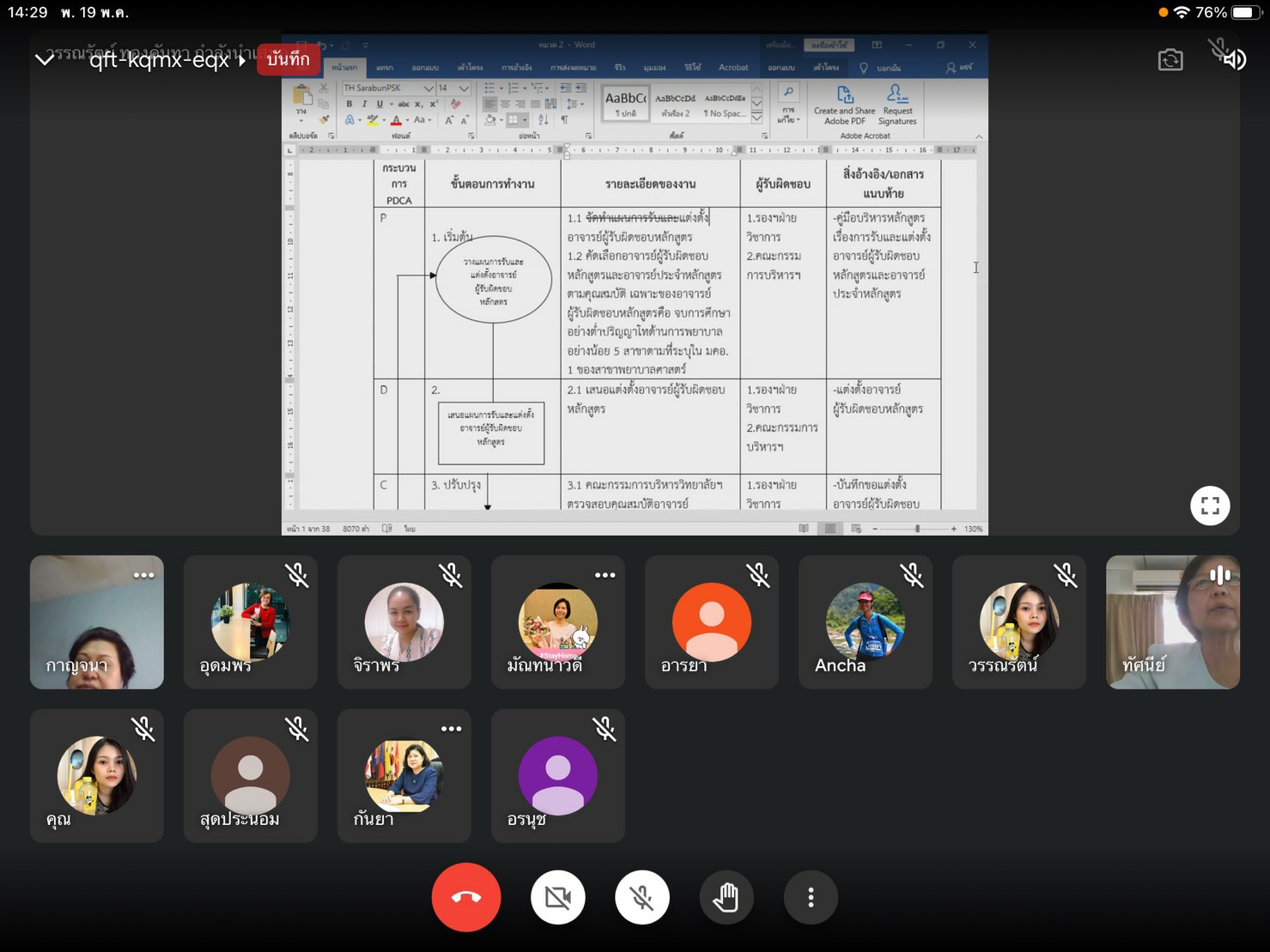
Task: Open meeting details for qft-kqmx-eqx
Action: 163,59
